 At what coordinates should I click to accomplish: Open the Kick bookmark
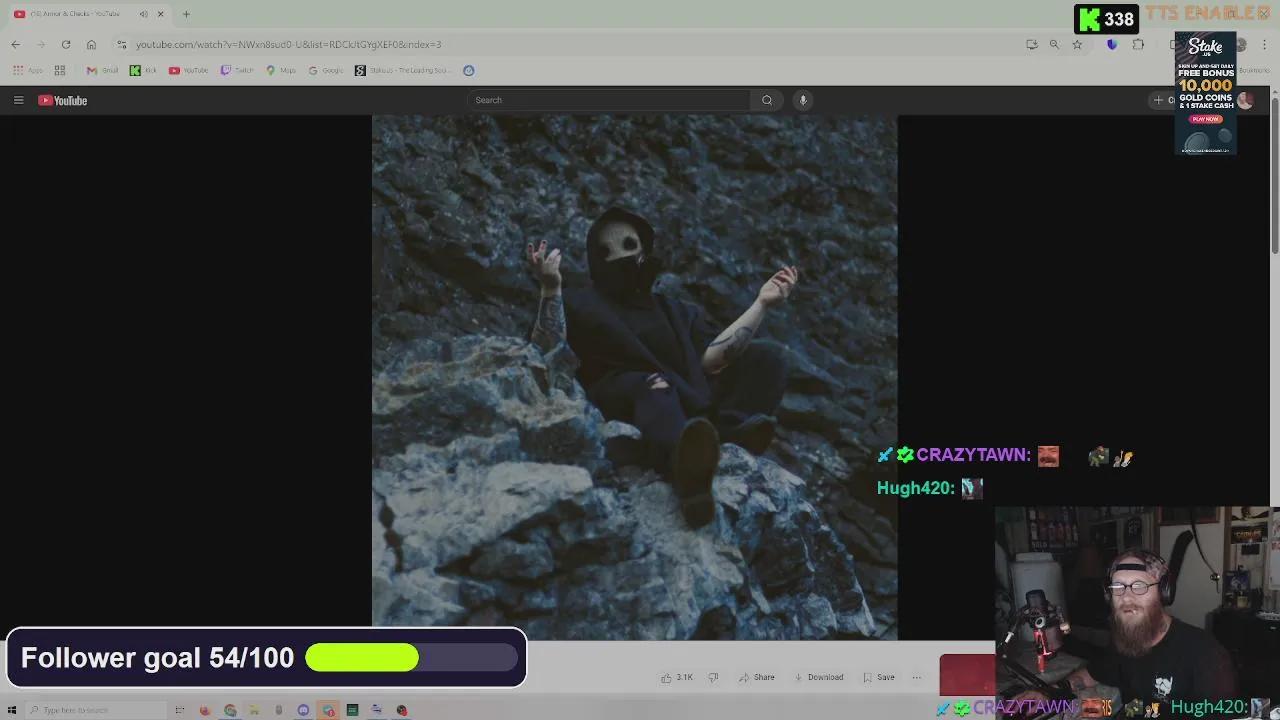tap(143, 70)
